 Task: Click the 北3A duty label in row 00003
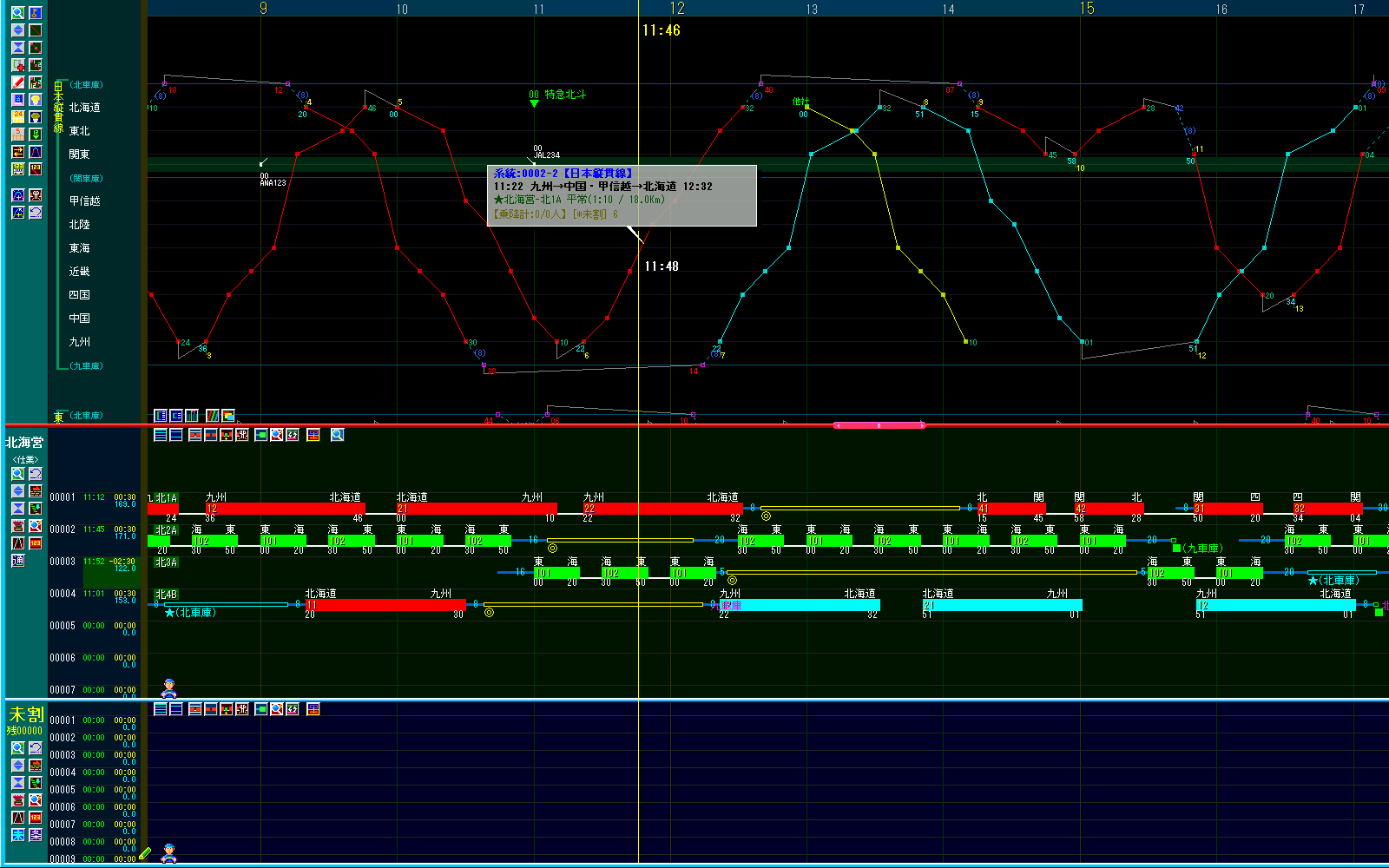click(165, 562)
